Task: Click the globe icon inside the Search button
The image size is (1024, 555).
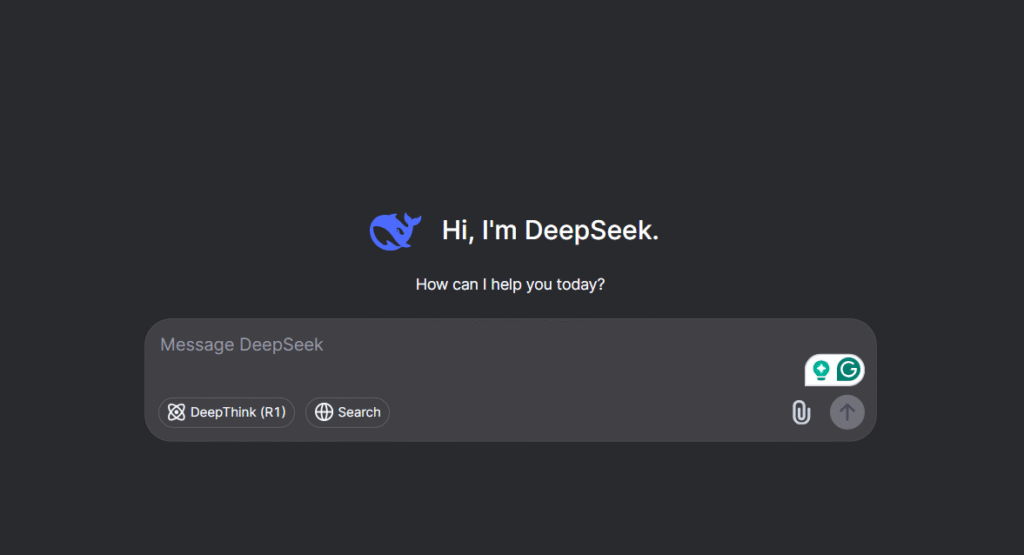Action: point(324,412)
